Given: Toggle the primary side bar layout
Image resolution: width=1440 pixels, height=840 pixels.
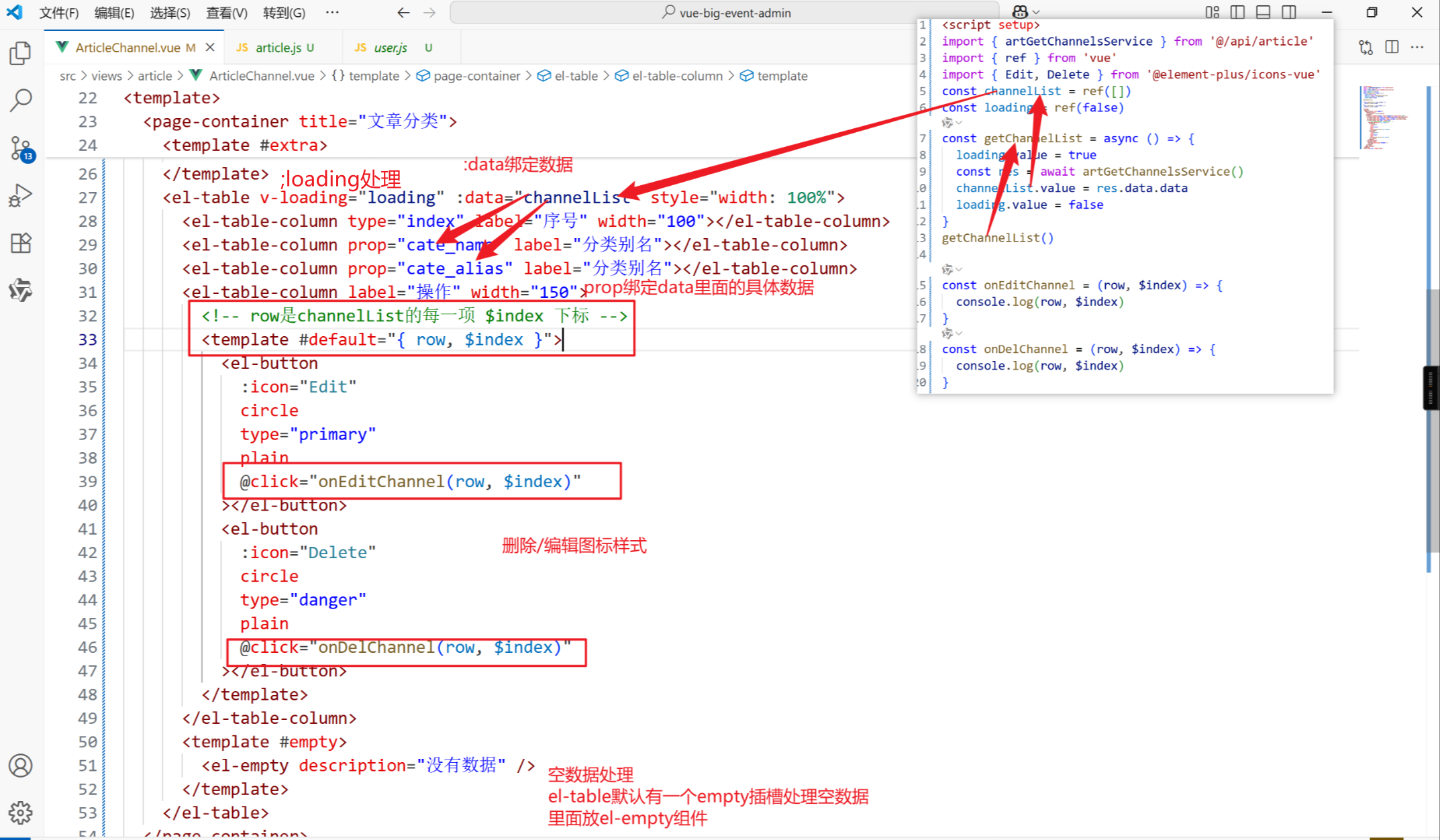Looking at the screenshot, I should pos(1237,12).
